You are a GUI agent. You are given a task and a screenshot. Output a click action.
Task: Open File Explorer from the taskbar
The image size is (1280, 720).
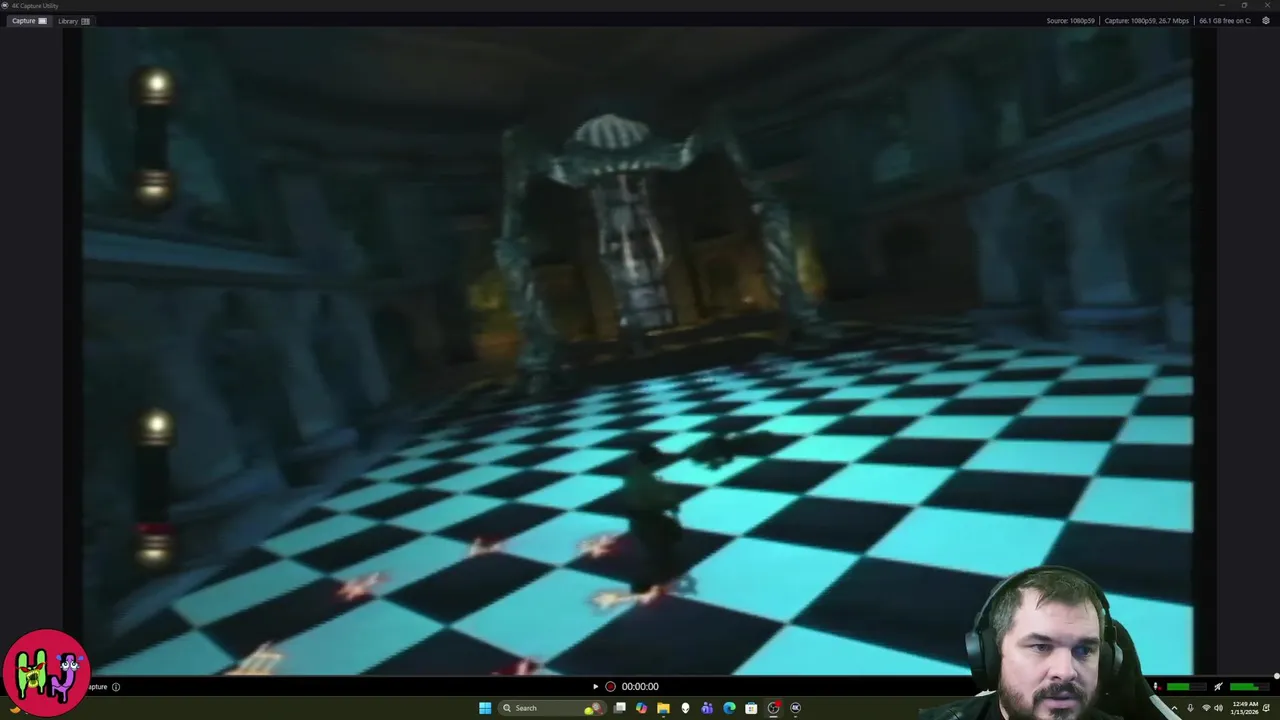click(x=663, y=708)
